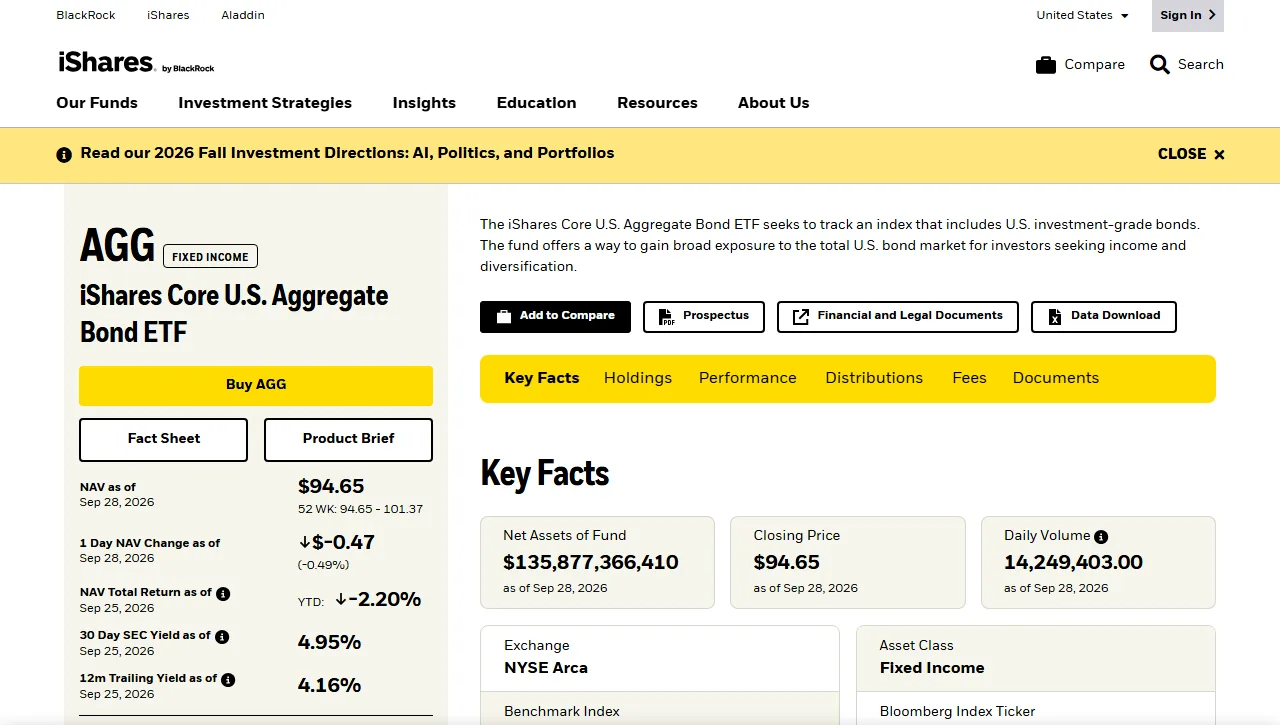The width and height of the screenshot is (1280, 725).
Task: Switch to the Performance tab
Action: pyautogui.click(x=748, y=378)
